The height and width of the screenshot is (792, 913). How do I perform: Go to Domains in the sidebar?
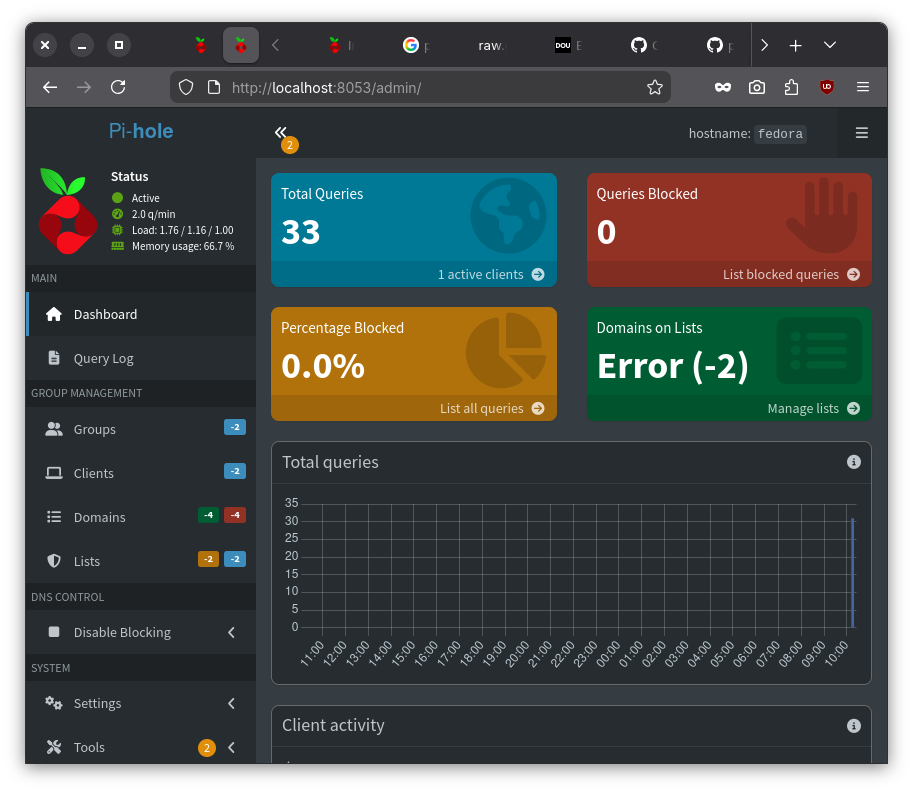pos(99,518)
